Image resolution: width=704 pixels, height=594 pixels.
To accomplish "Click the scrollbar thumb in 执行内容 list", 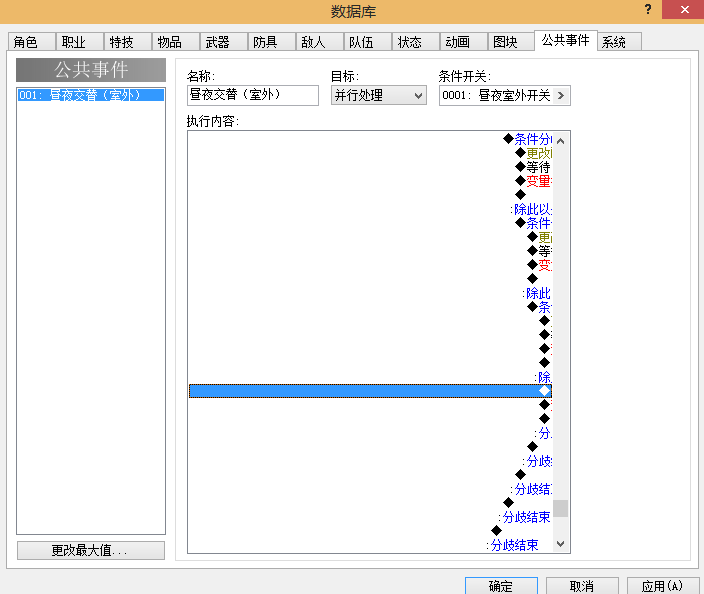I will point(560,509).
